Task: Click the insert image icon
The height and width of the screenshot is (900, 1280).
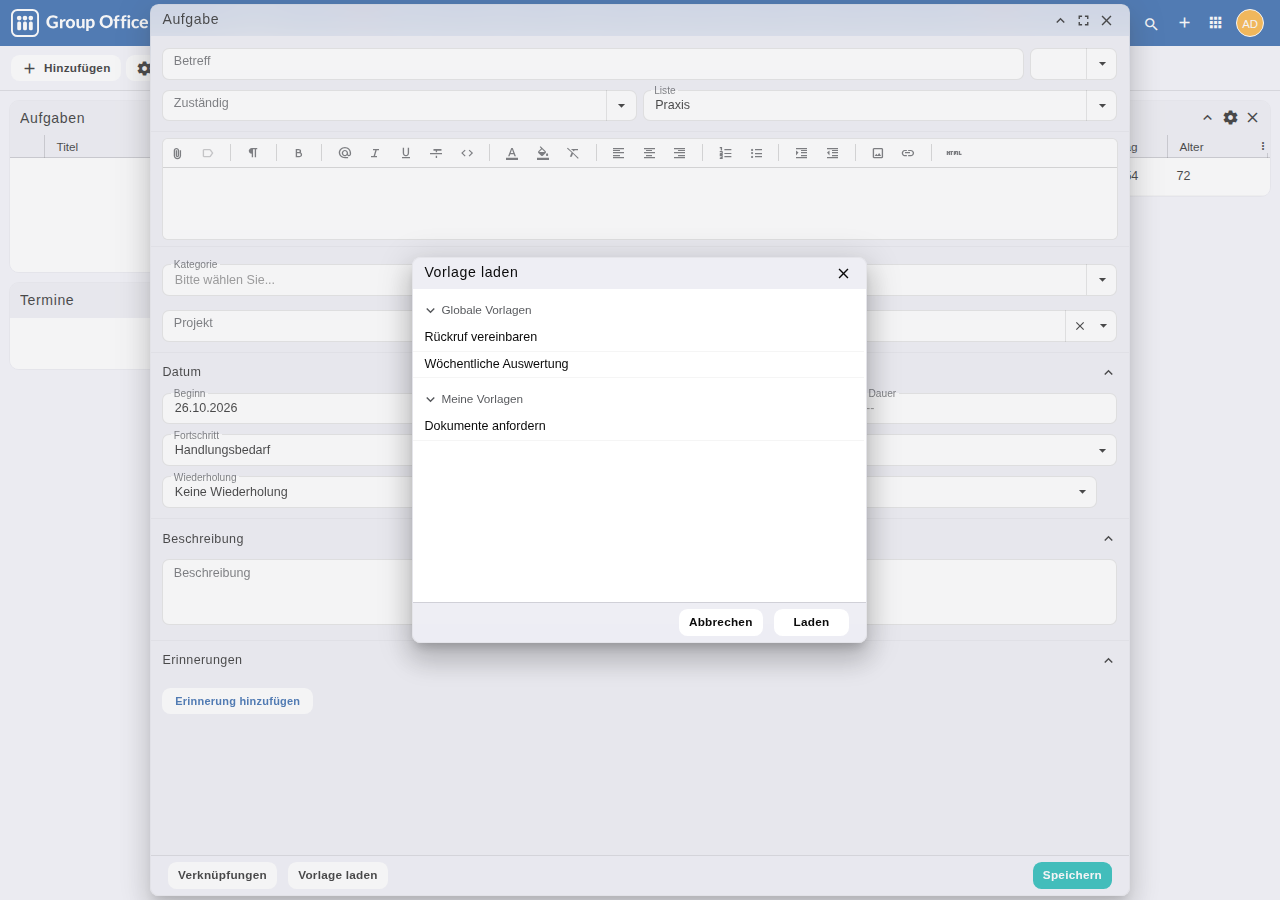Action: point(878,153)
